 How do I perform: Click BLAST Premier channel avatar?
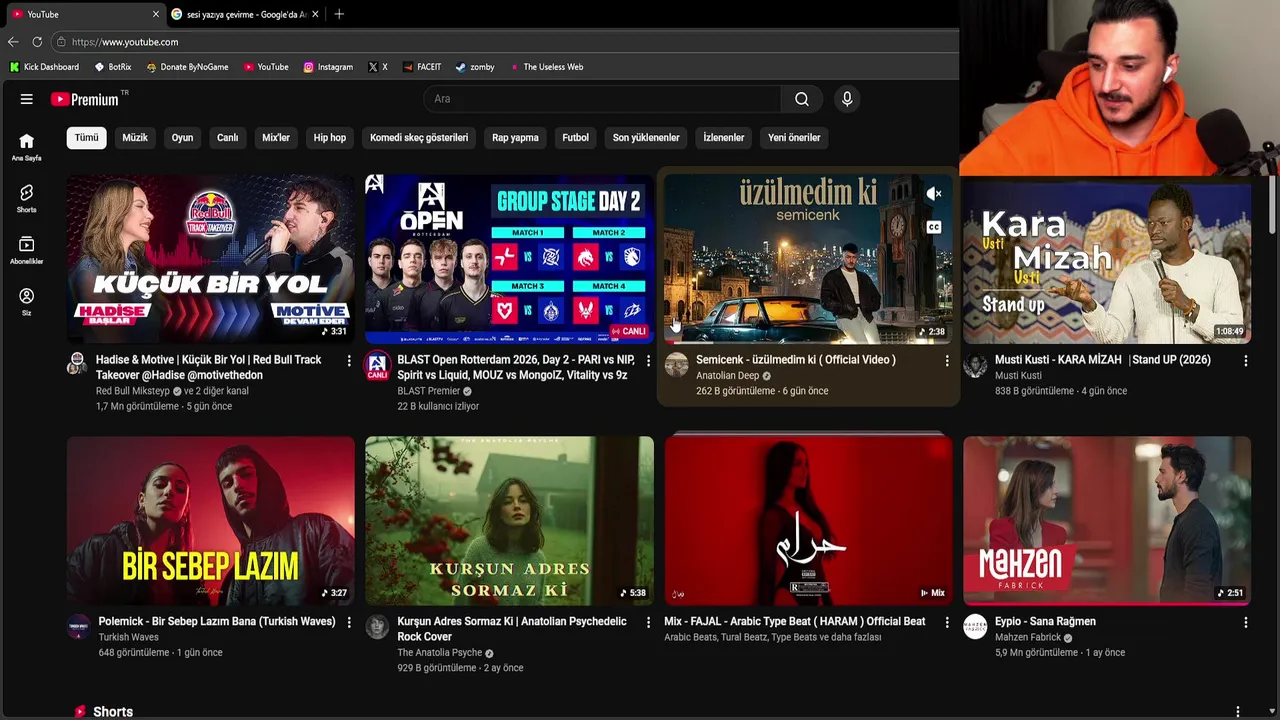point(377,364)
